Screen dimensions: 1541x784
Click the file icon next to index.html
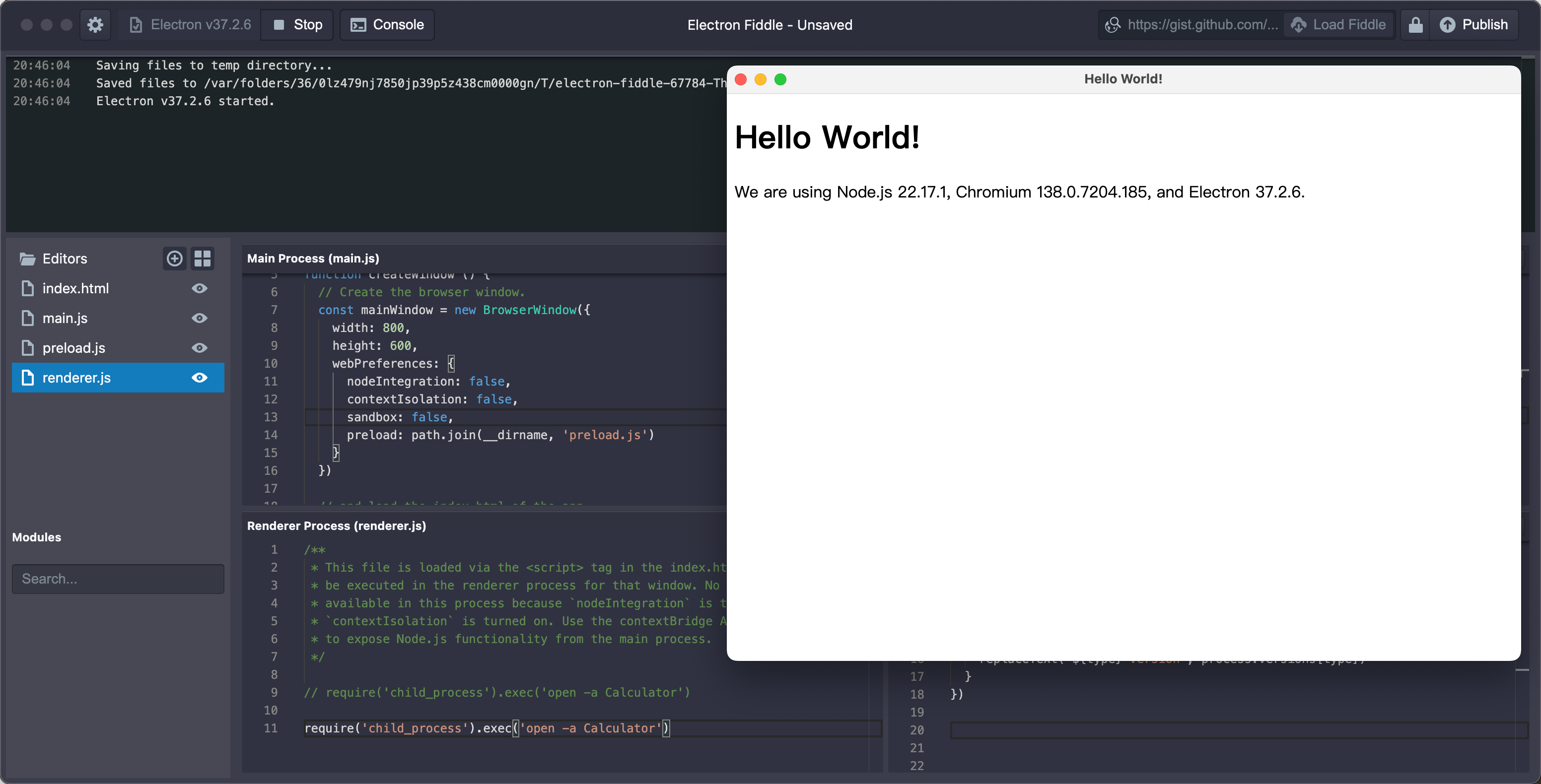click(x=27, y=288)
